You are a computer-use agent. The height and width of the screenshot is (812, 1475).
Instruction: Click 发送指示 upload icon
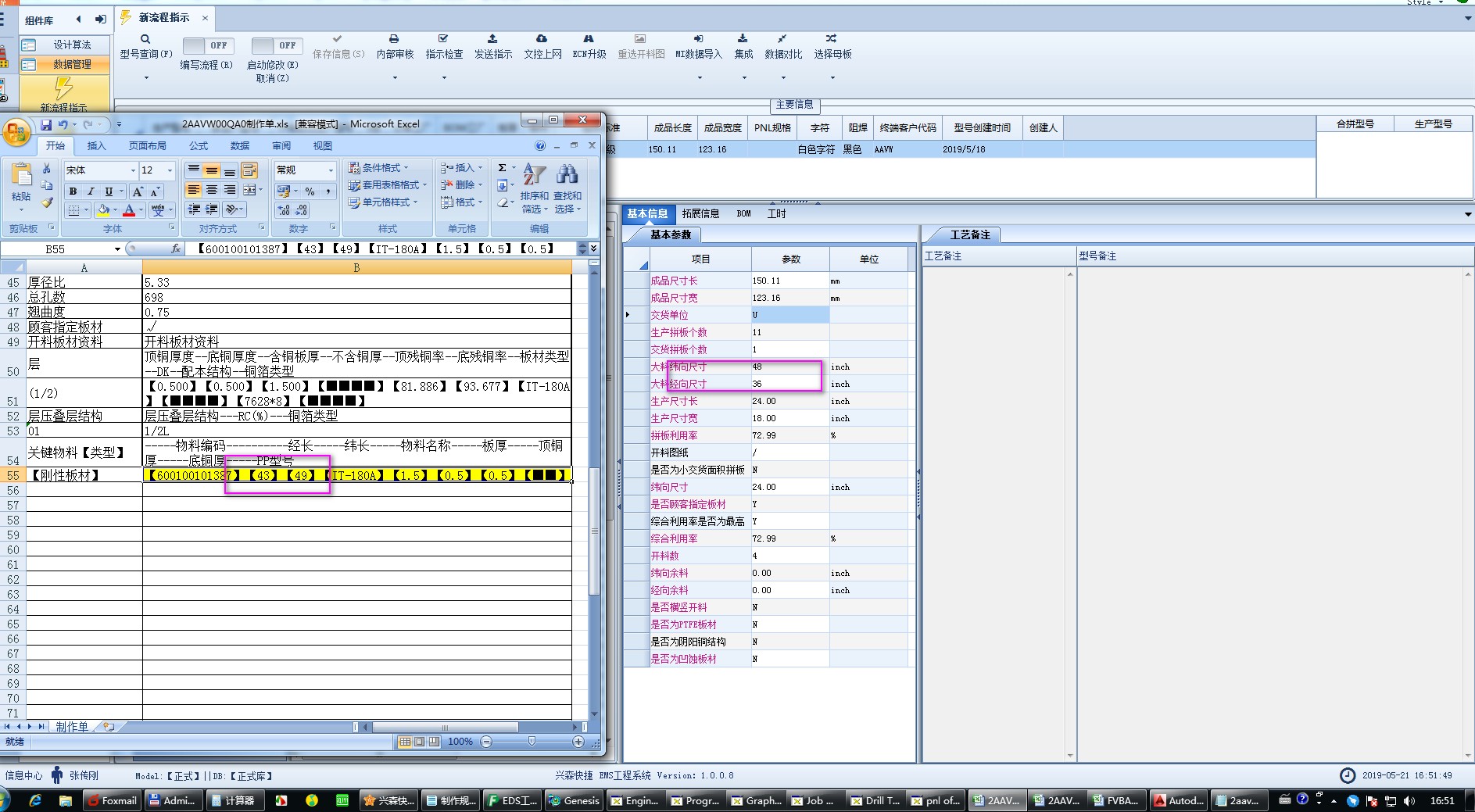(493, 47)
